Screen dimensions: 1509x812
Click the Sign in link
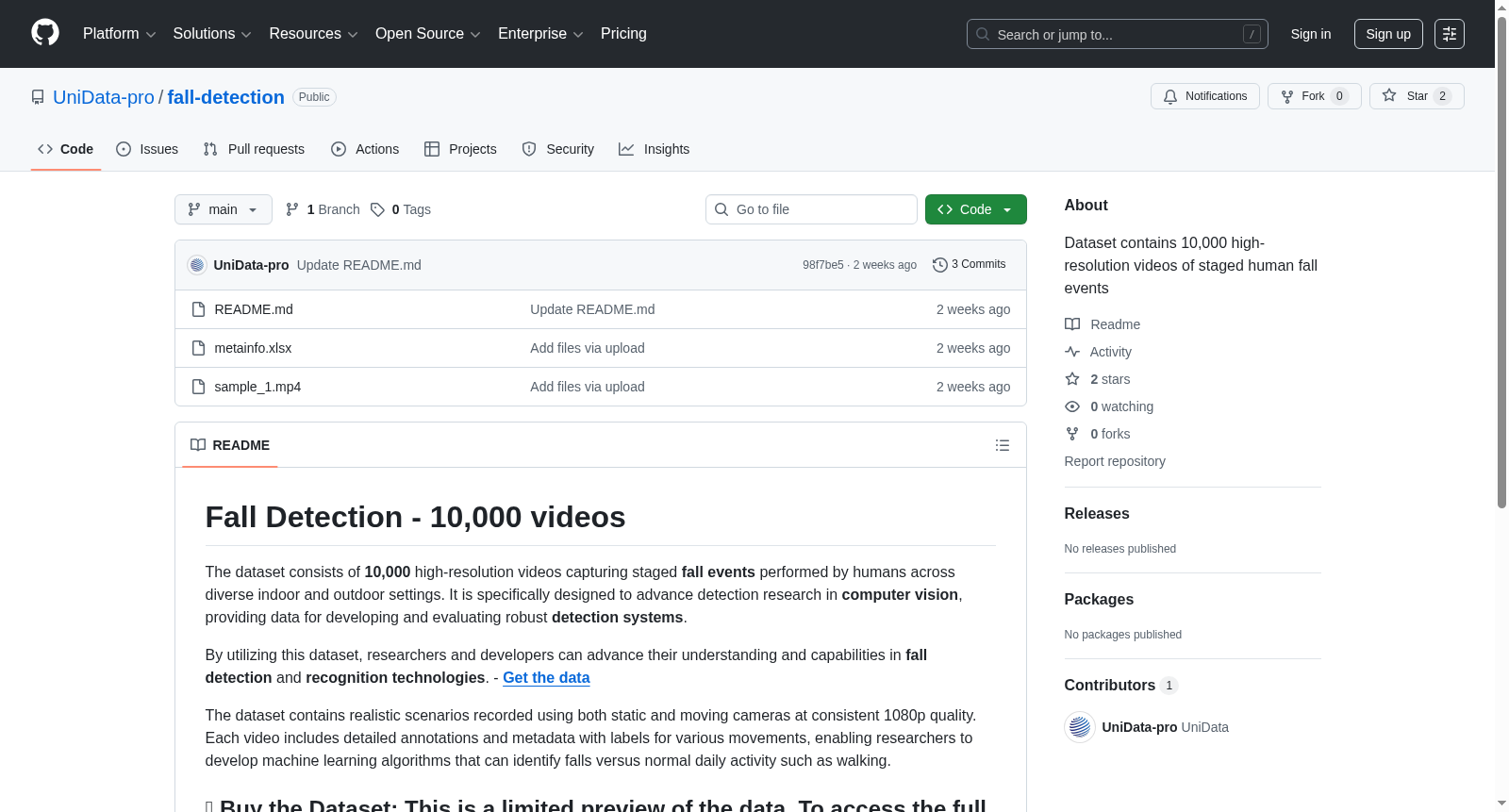click(x=1311, y=34)
